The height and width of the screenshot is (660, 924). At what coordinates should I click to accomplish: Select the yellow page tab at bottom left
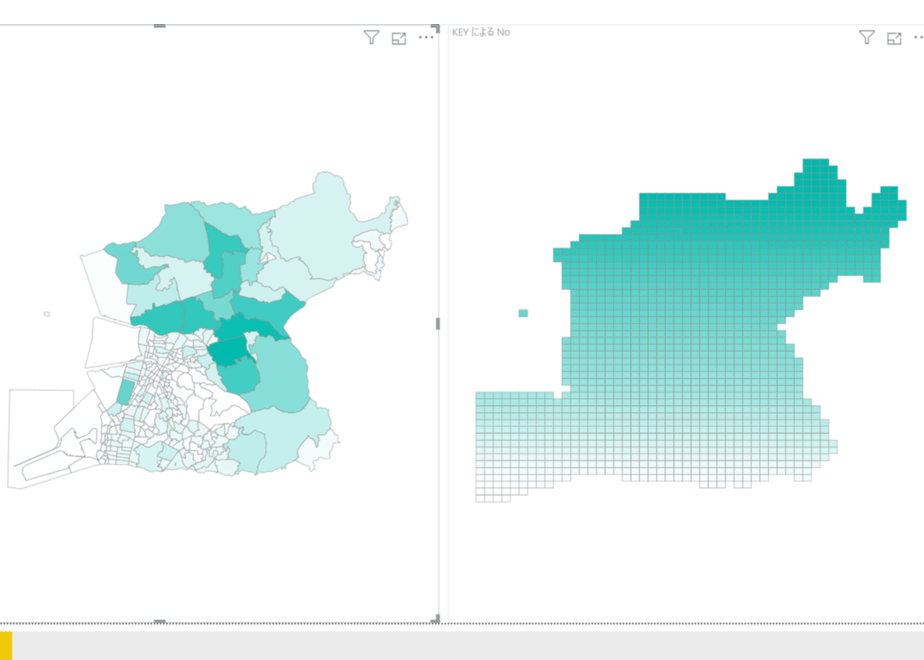[6, 645]
